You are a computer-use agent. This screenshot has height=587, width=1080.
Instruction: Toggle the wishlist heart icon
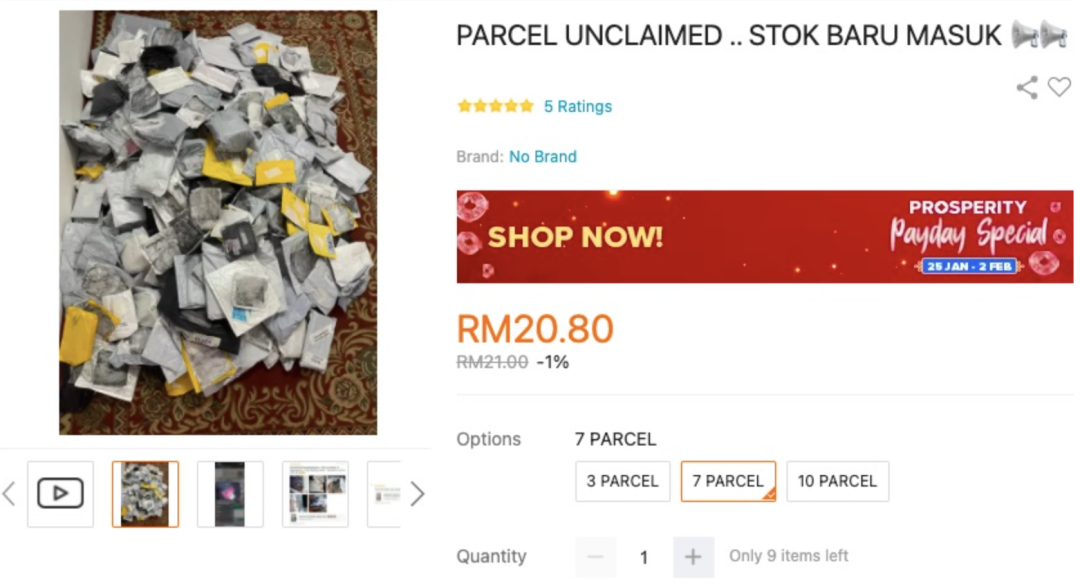click(1058, 88)
